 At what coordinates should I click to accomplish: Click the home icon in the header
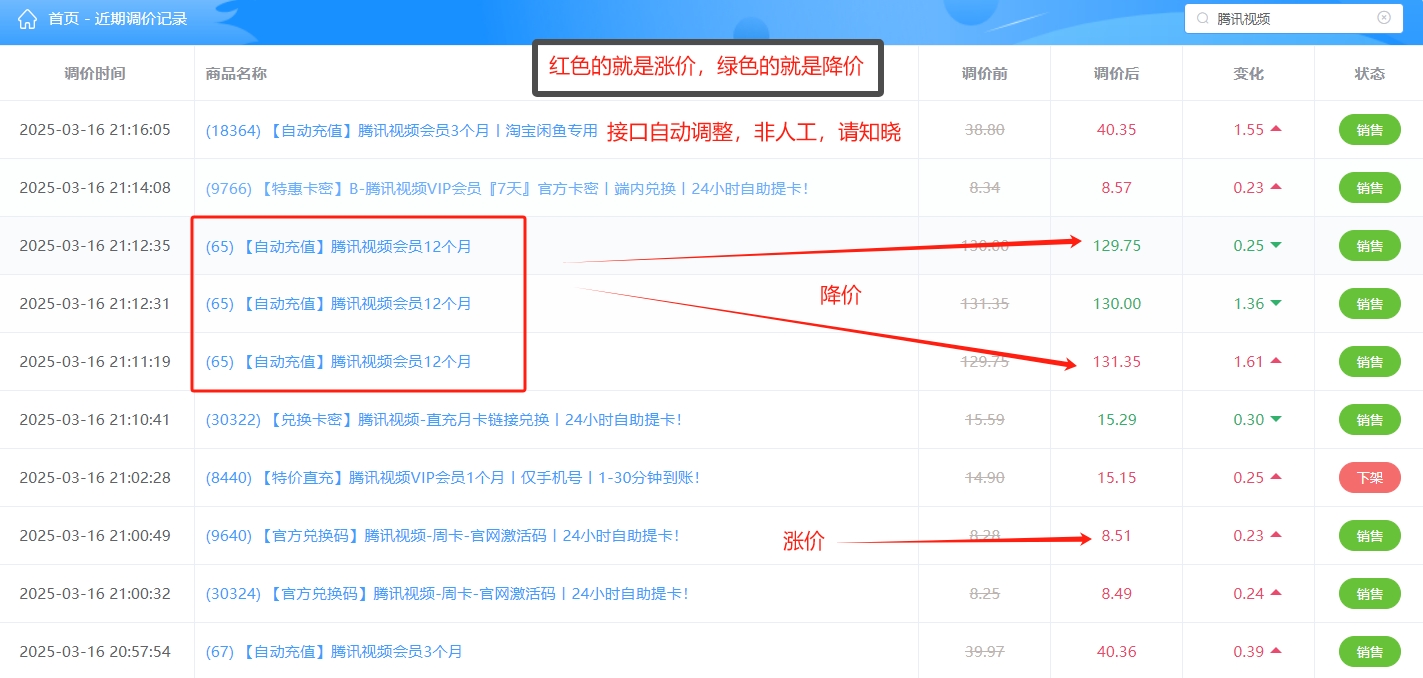(27, 19)
